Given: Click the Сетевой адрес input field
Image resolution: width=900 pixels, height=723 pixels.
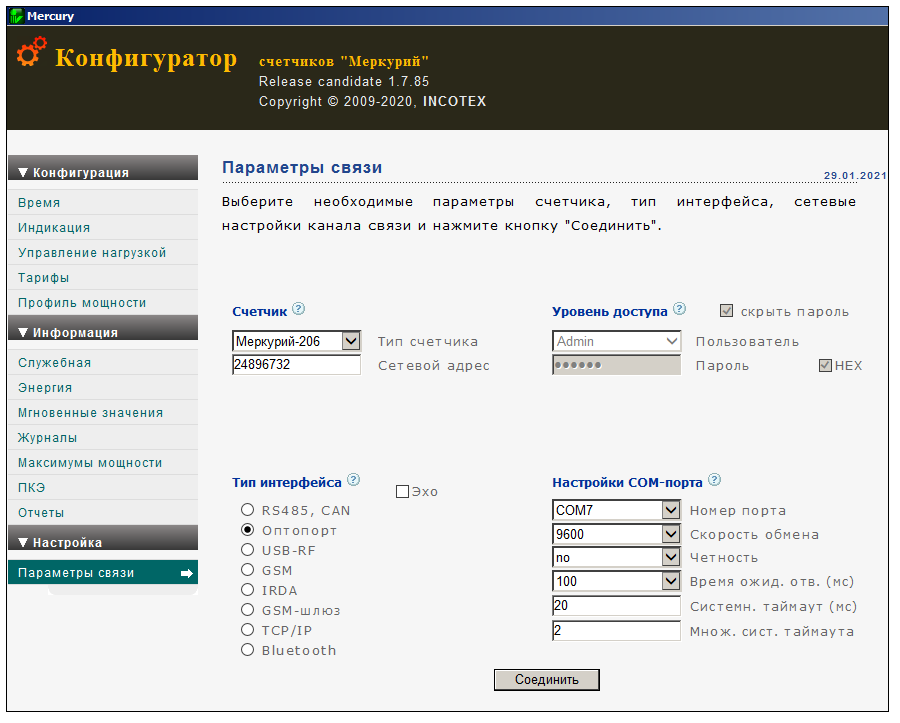Looking at the screenshot, I should (296, 365).
